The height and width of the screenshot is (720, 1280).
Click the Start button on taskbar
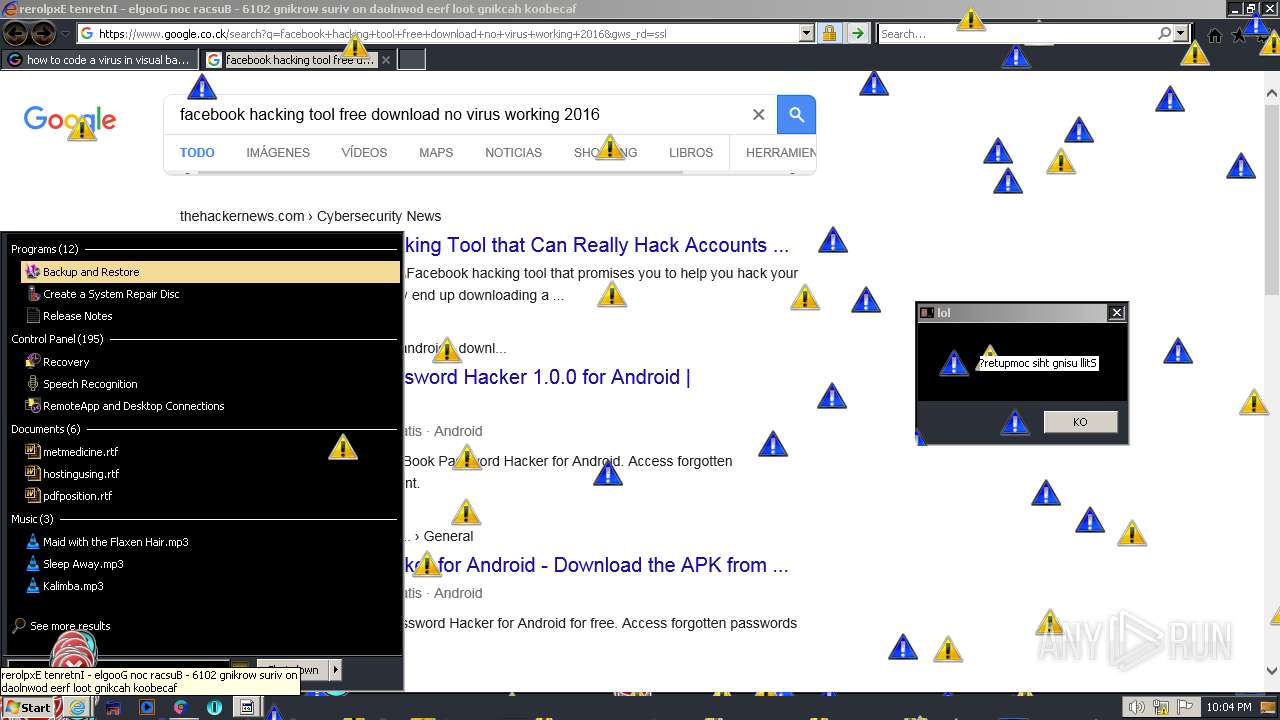(x=27, y=707)
